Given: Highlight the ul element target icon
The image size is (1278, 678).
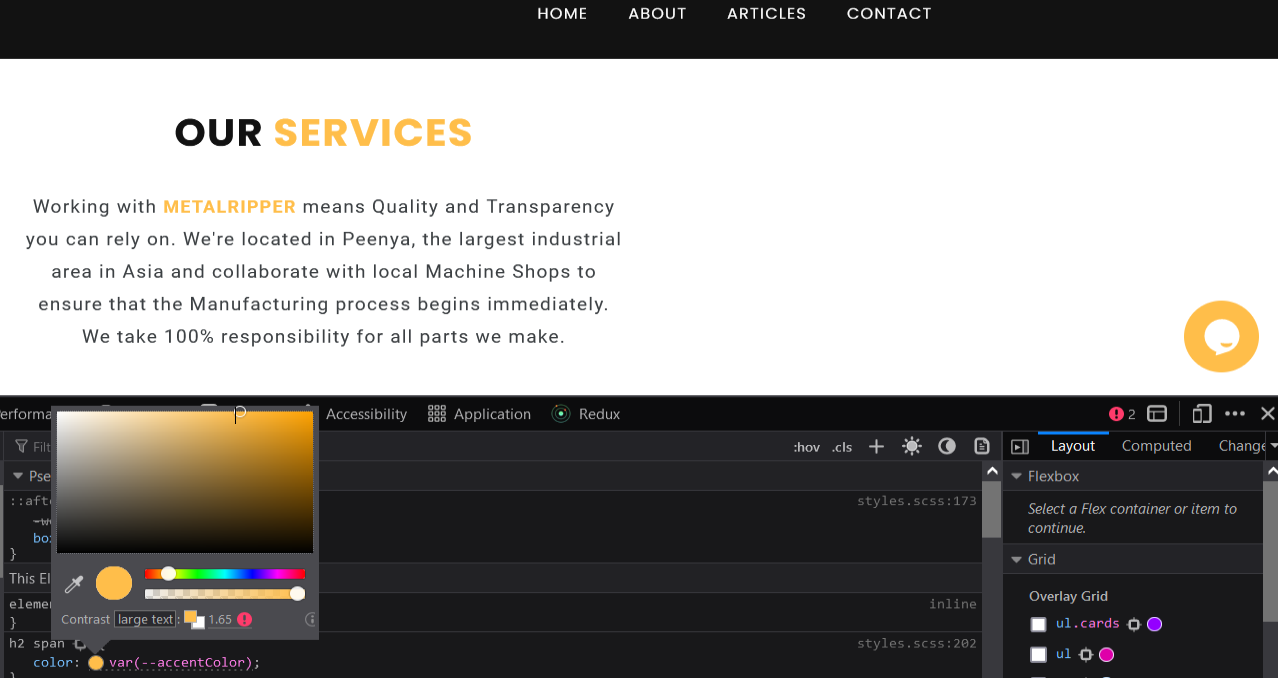Looking at the screenshot, I should click(1085, 655).
